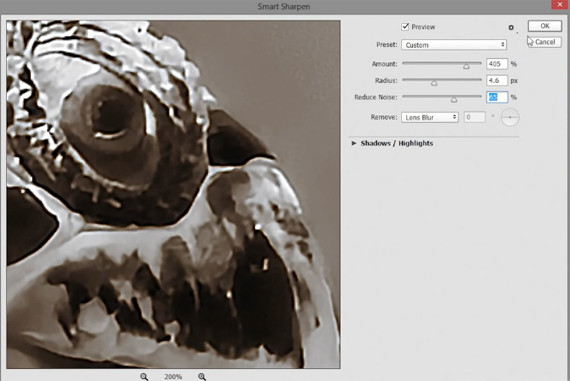The width and height of the screenshot is (570, 381).
Task: Click the 200% zoom level text
Action: 173,377
